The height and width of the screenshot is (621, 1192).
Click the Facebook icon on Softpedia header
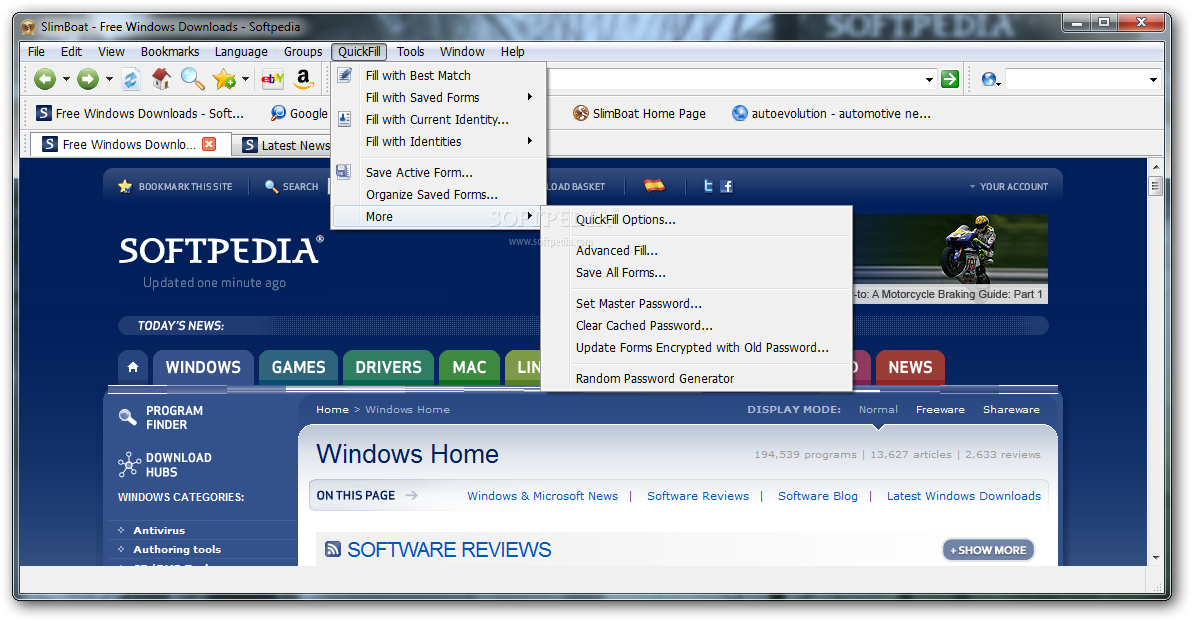(727, 186)
